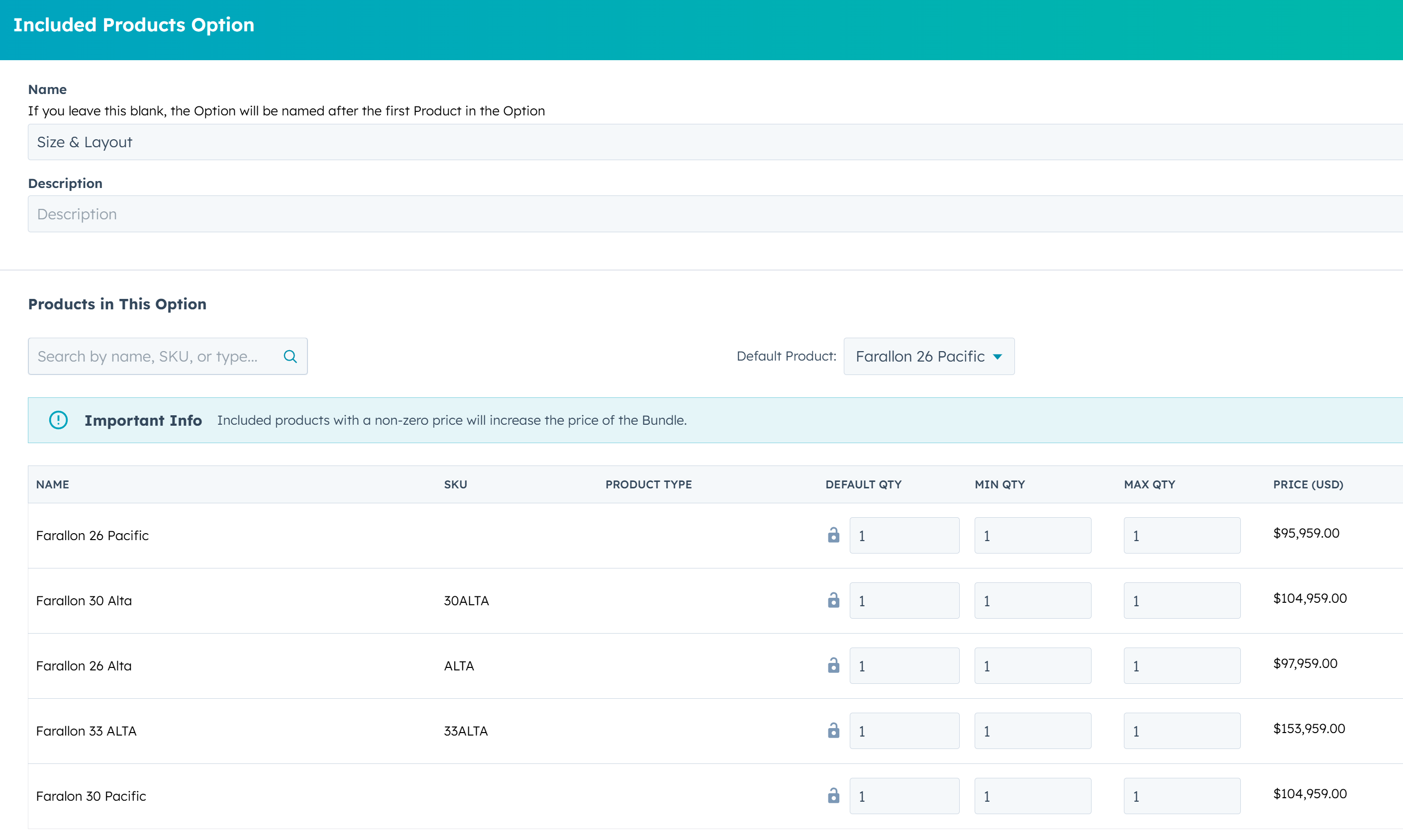Click the lock icon on Farallon 26 Alta row
Screen dimensions: 1403x840
833,665
